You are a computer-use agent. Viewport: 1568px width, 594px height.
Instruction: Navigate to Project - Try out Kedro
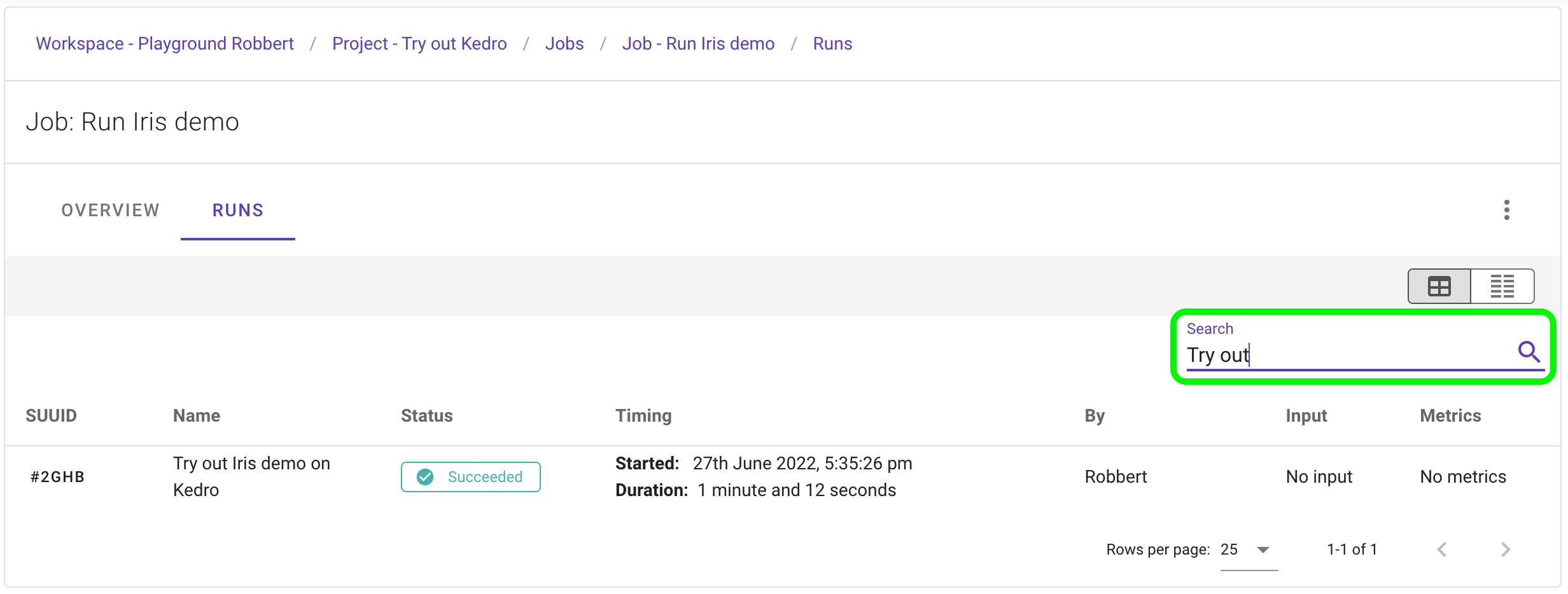tap(419, 43)
